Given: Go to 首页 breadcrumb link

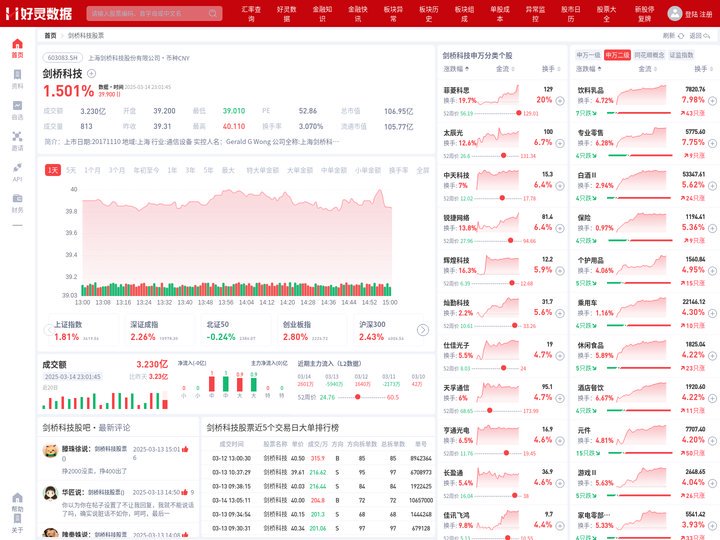Looking at the screenshot, I should click(x=50, y=35).
